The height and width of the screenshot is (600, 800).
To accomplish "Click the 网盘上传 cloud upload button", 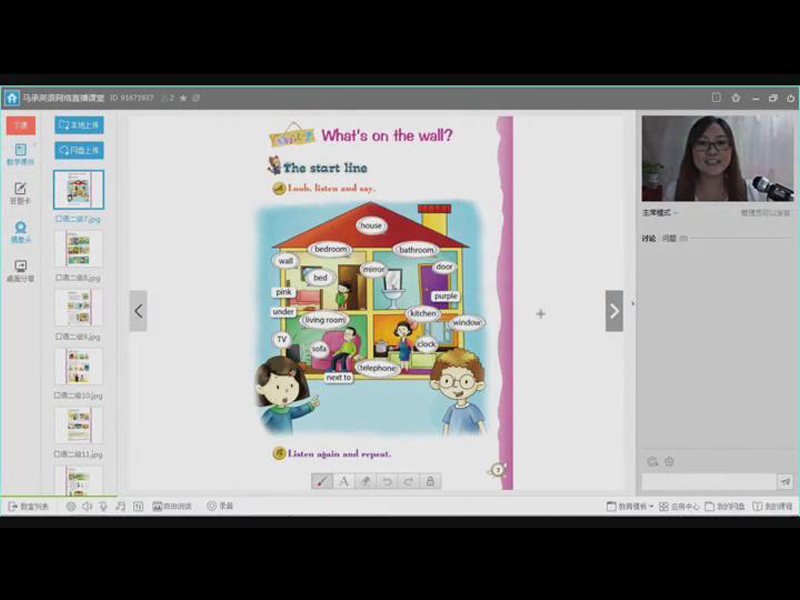I will [x=79, y=150].
